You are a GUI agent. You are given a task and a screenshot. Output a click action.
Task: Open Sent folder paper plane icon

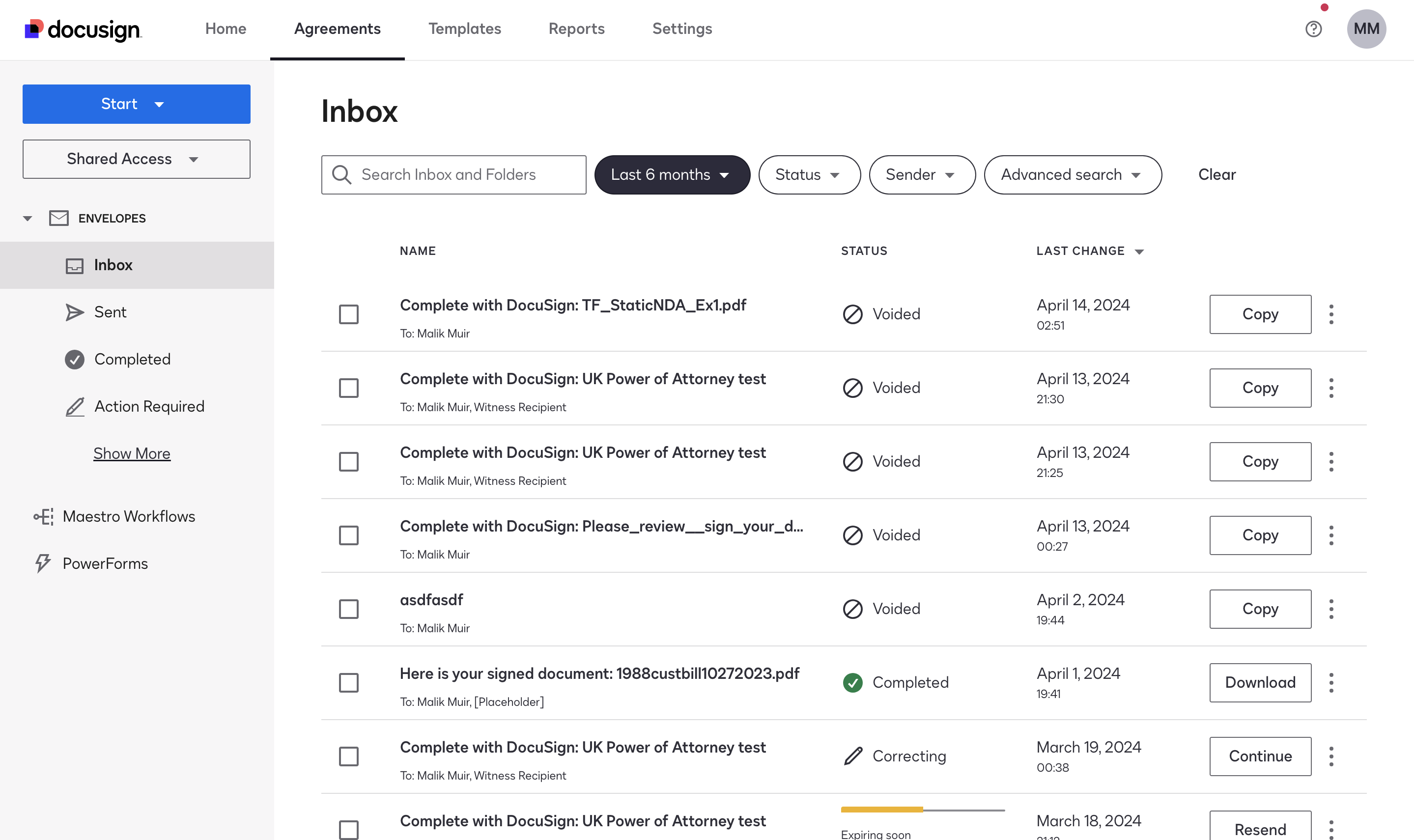pos(74,312)
